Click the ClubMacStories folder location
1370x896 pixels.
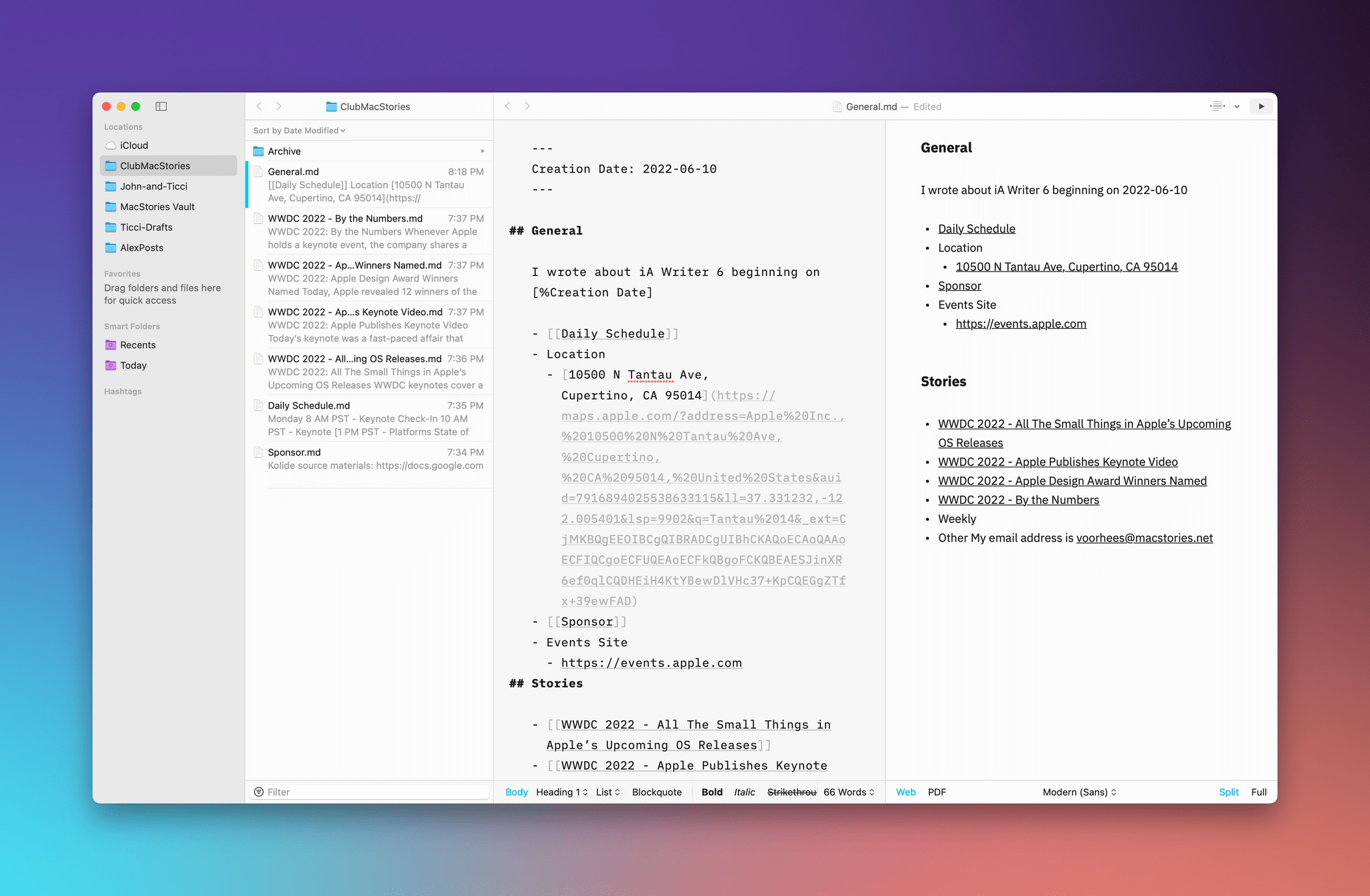[155, 164]
